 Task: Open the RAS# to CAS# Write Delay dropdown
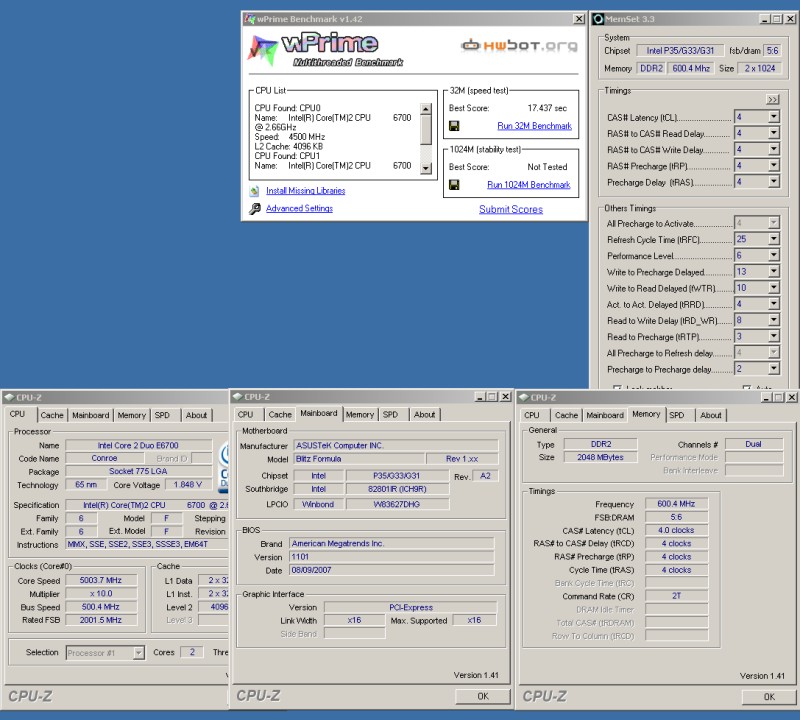coord(773,150)
